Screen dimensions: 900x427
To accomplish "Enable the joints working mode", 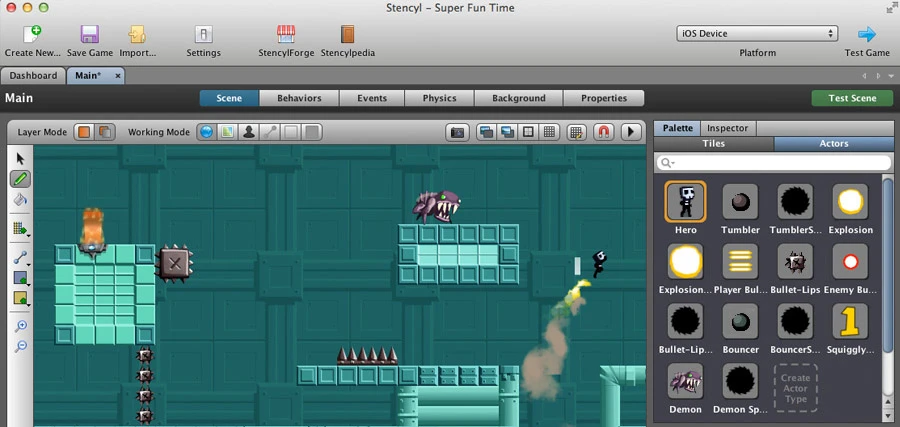I will (269, 132).
